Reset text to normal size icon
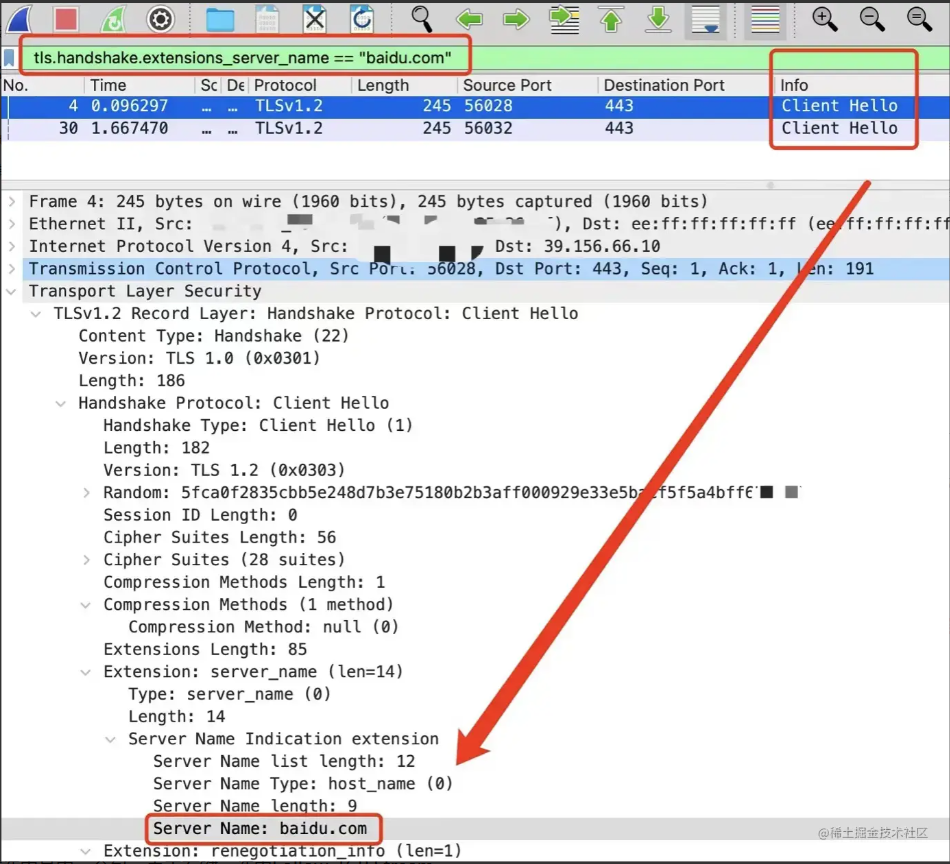The height and width of the screenshot is (864, 950). click(919, 19)
